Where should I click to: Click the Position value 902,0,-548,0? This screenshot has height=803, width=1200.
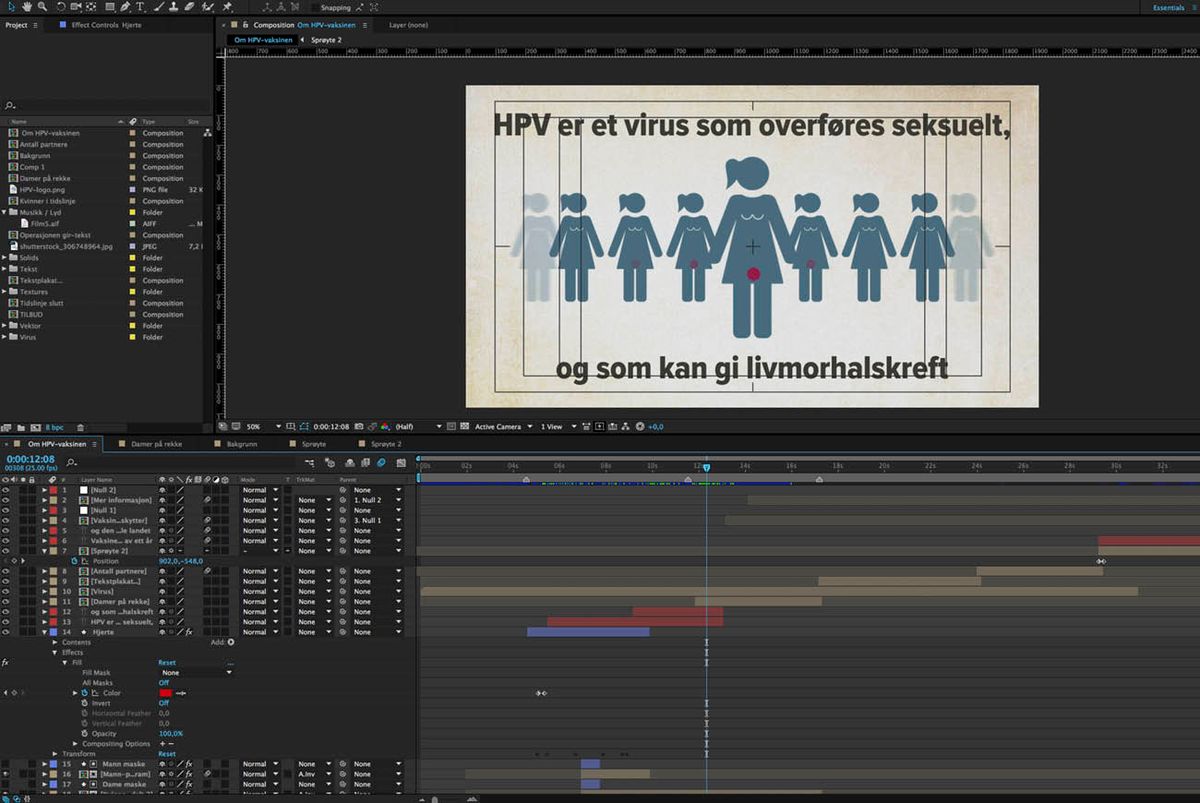[x=180, y=561]
